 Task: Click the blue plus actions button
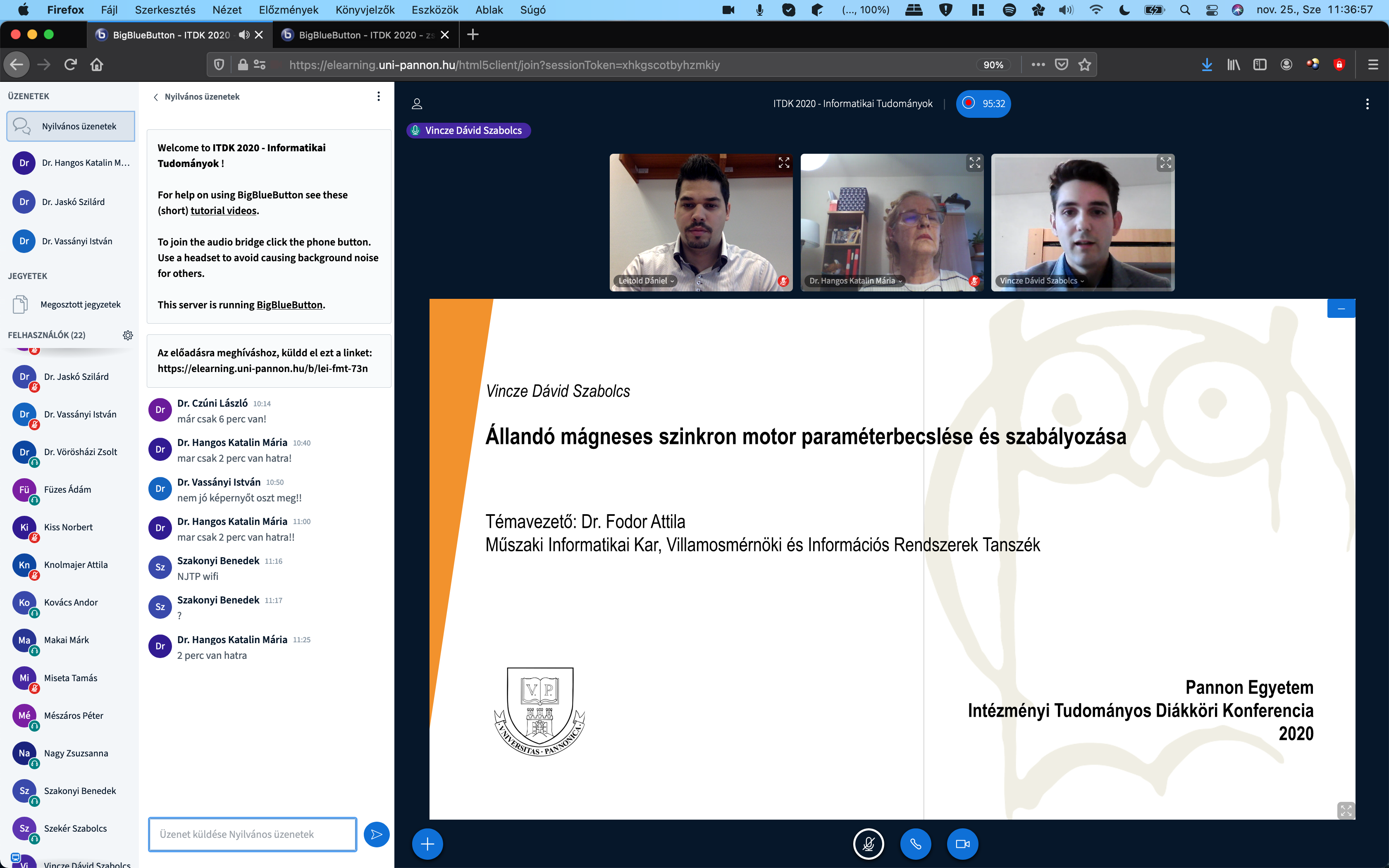pos(427,844)
